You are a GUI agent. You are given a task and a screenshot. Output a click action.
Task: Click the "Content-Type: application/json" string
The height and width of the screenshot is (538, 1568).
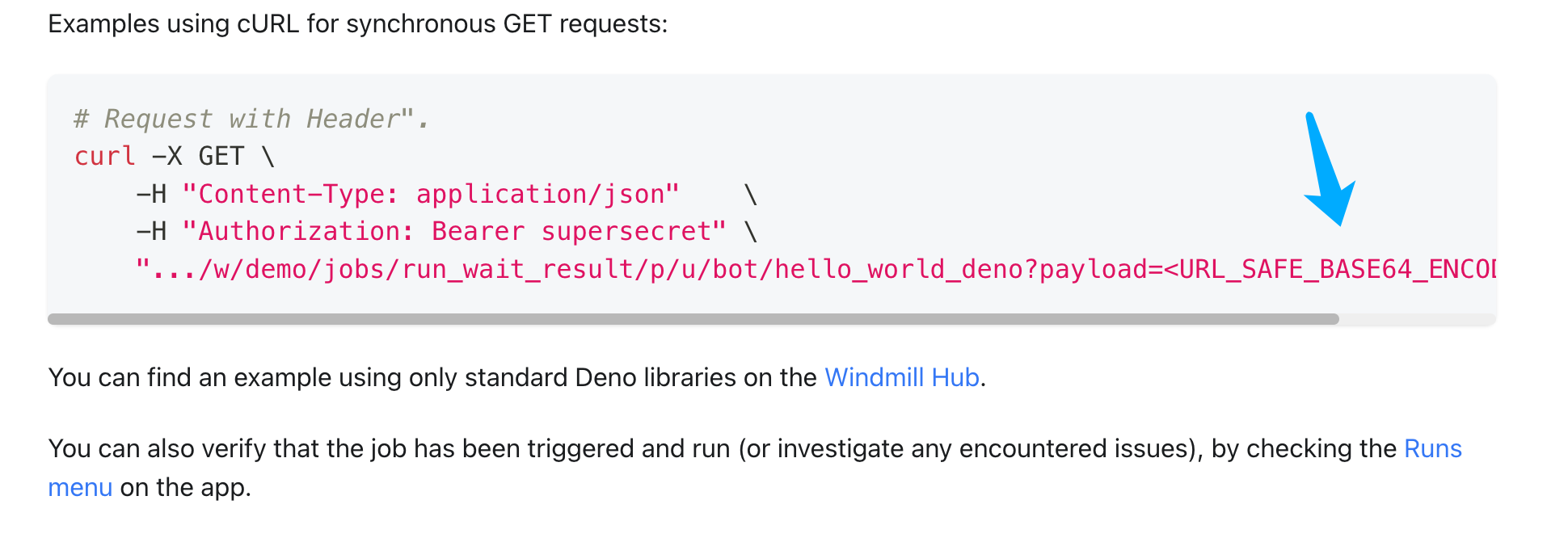point(431,194)
